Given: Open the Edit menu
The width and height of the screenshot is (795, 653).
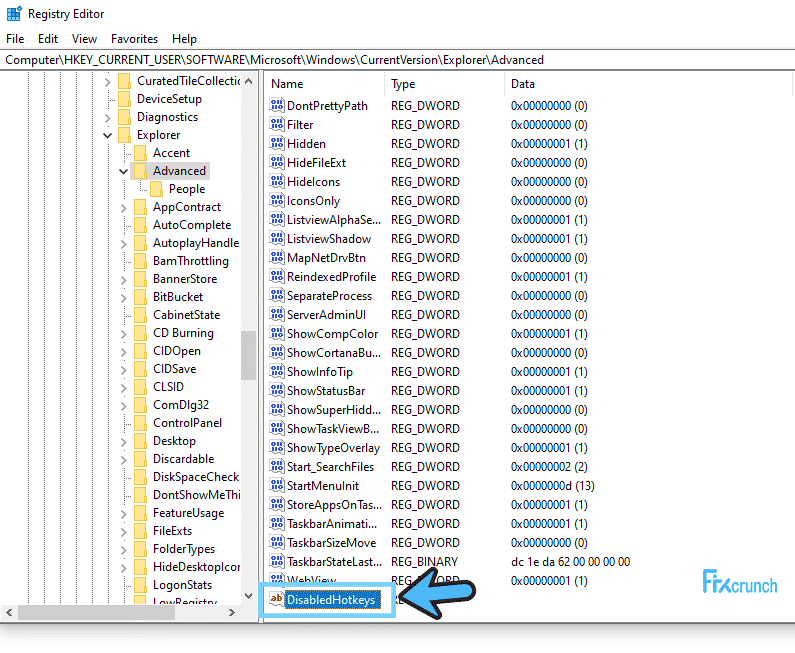Looking at the screenshot, I should click(48, 39).
